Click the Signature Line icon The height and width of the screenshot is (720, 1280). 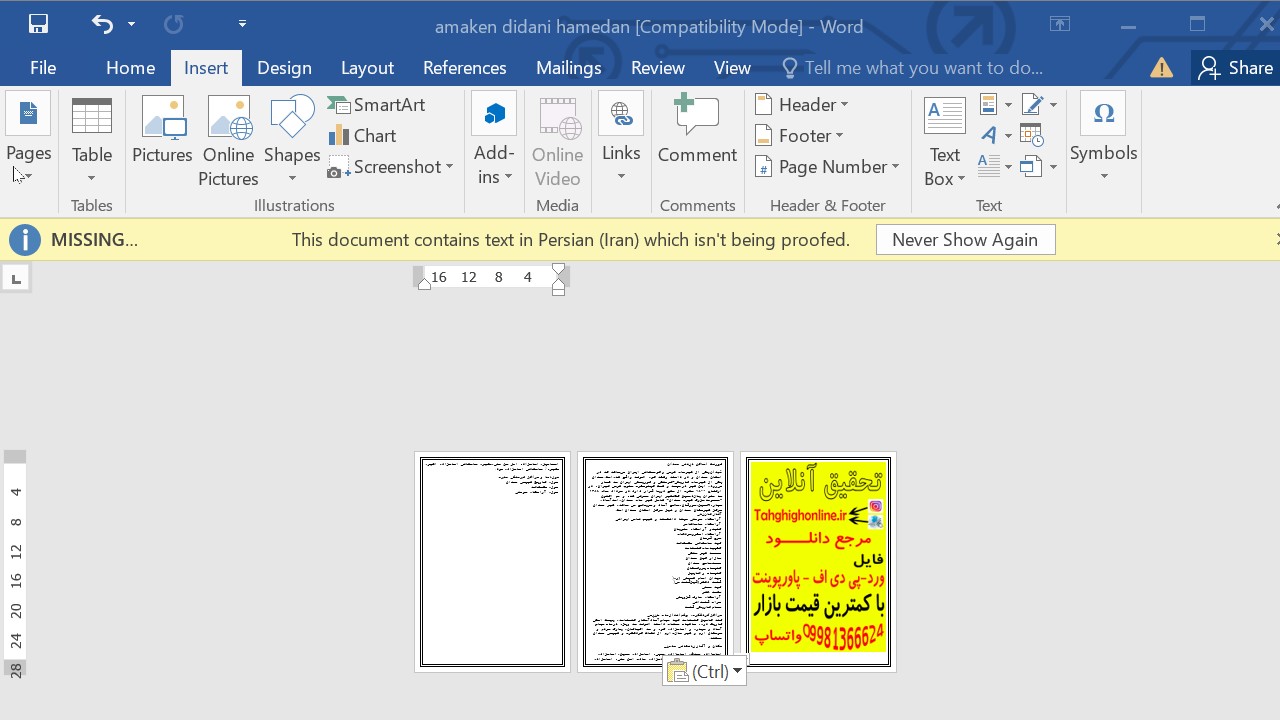click(x=1031, y=104)
